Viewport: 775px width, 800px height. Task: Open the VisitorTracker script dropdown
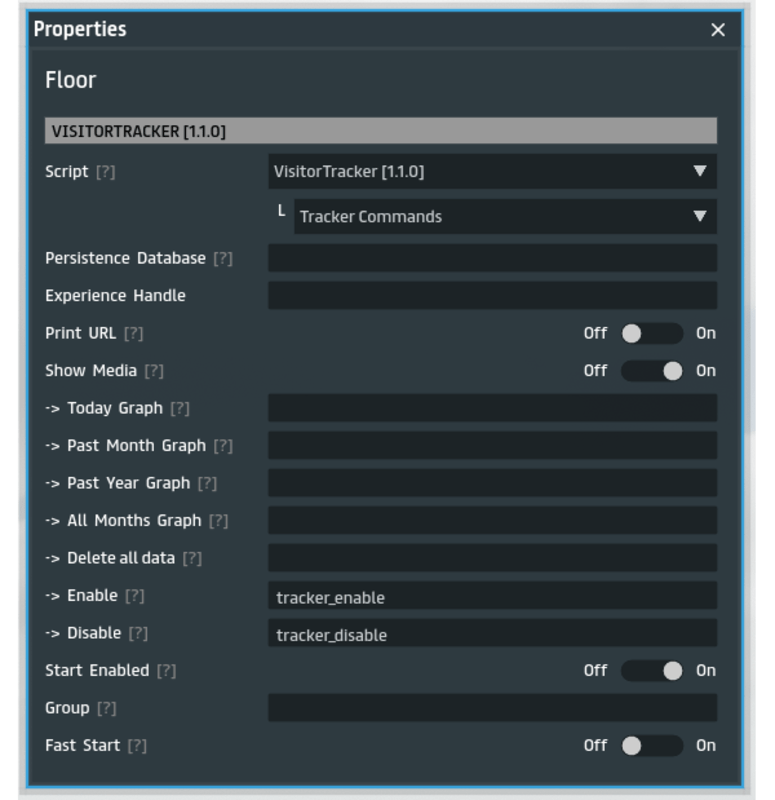pos(491,171)
